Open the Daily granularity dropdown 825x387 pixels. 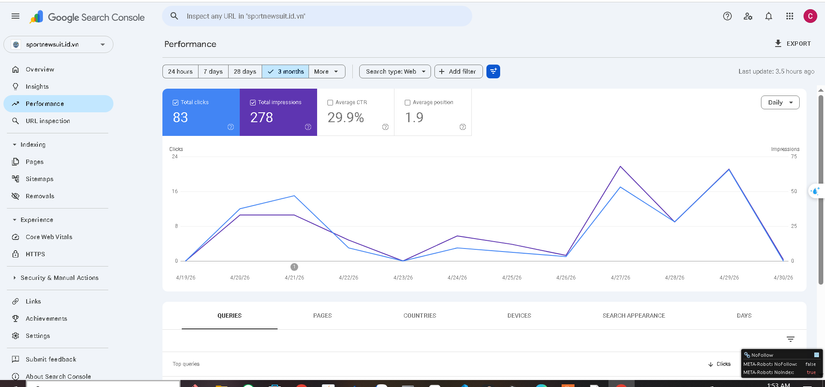point(780,103)
